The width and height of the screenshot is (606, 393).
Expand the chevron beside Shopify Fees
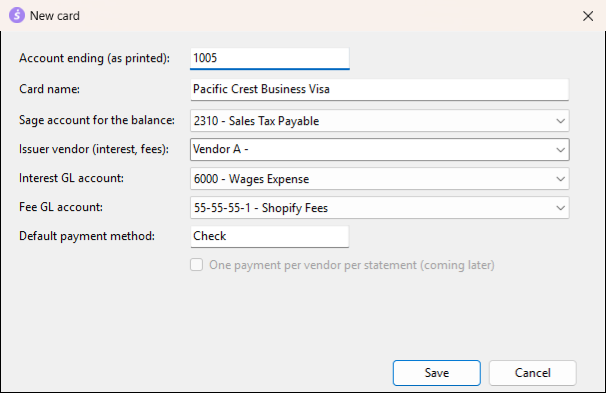(560, 208)
